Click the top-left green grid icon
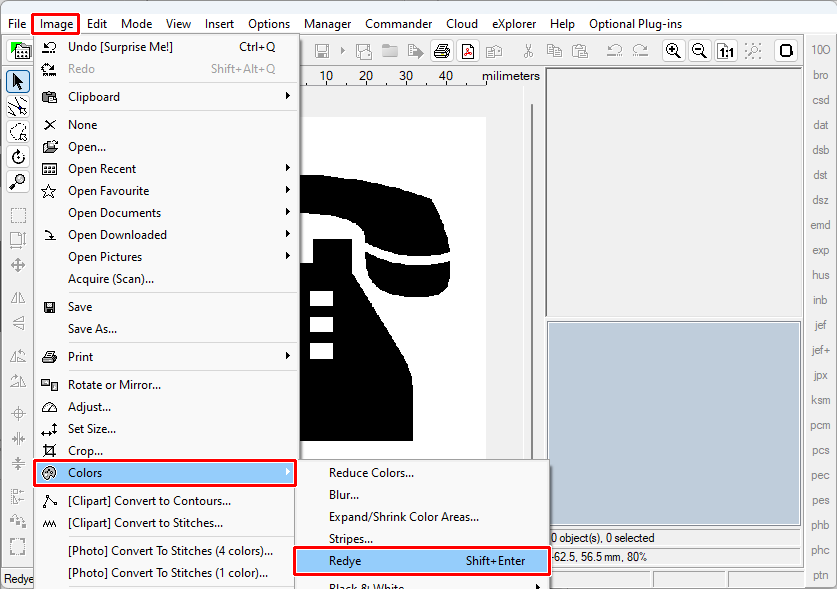 point(20,51)
